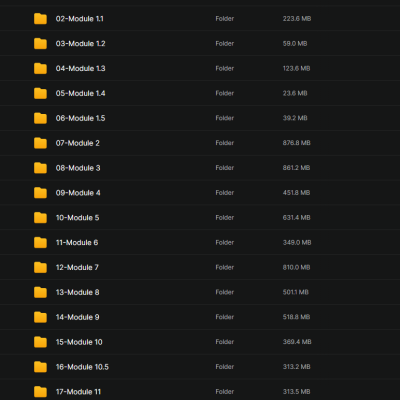400x400 pixels.
Task: Click the Folder type label for 09-Module 4
Action: (x=225, y=193)
